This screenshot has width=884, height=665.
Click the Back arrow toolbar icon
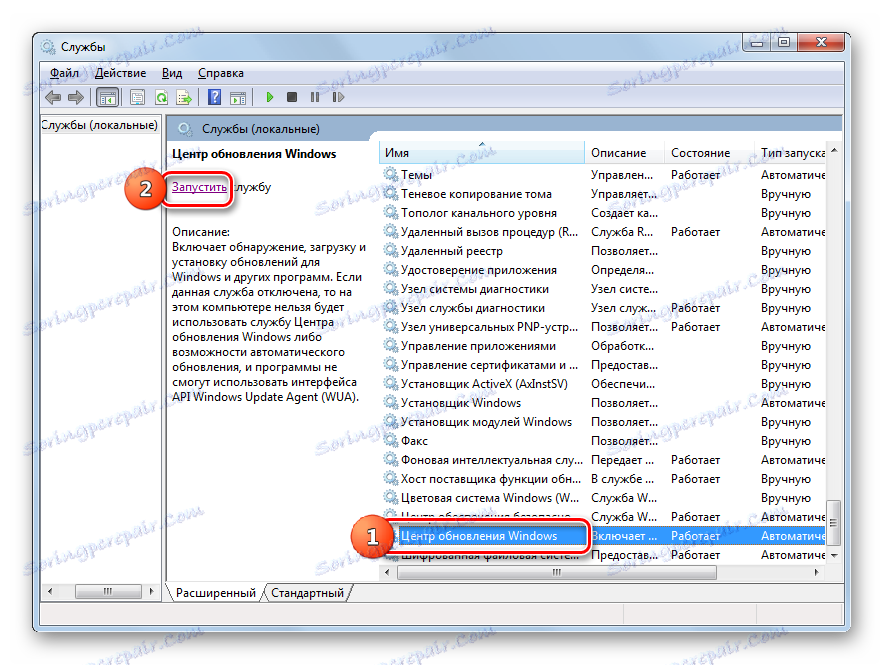point(53,97)
